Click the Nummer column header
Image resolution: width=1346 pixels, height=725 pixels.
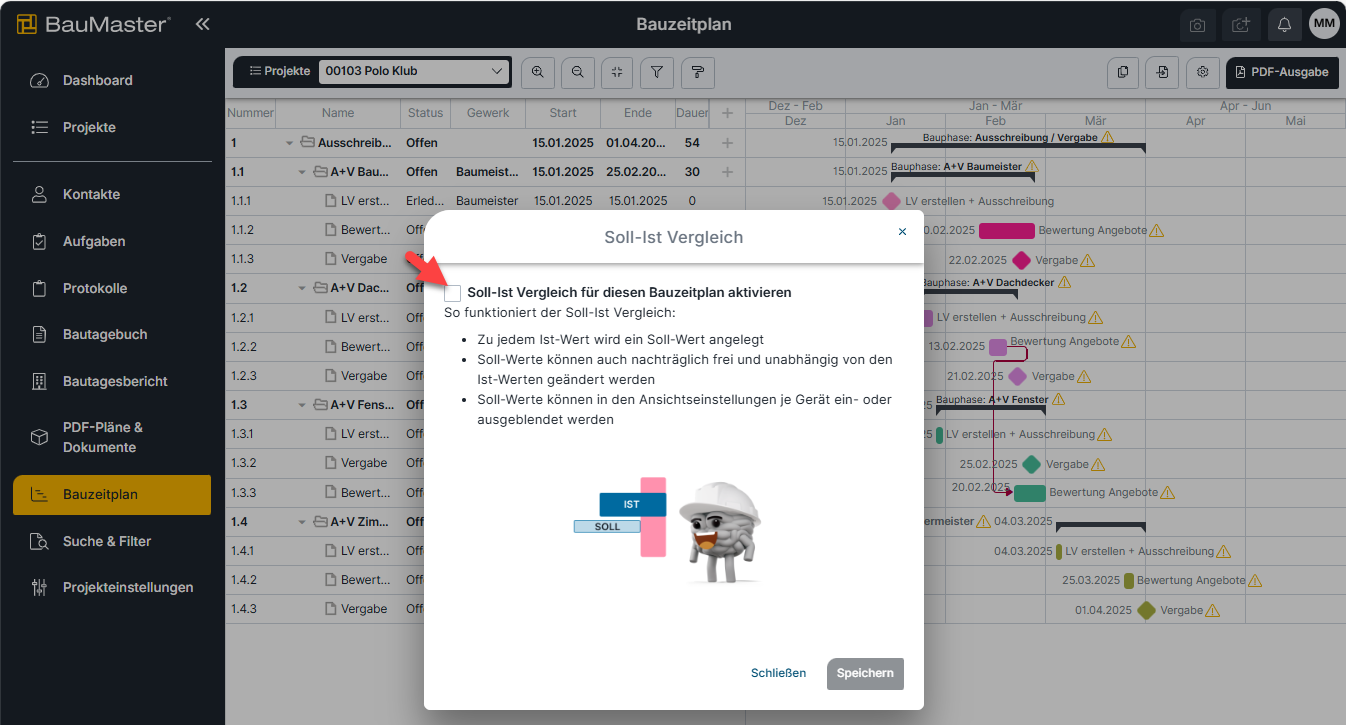point(251,113)
